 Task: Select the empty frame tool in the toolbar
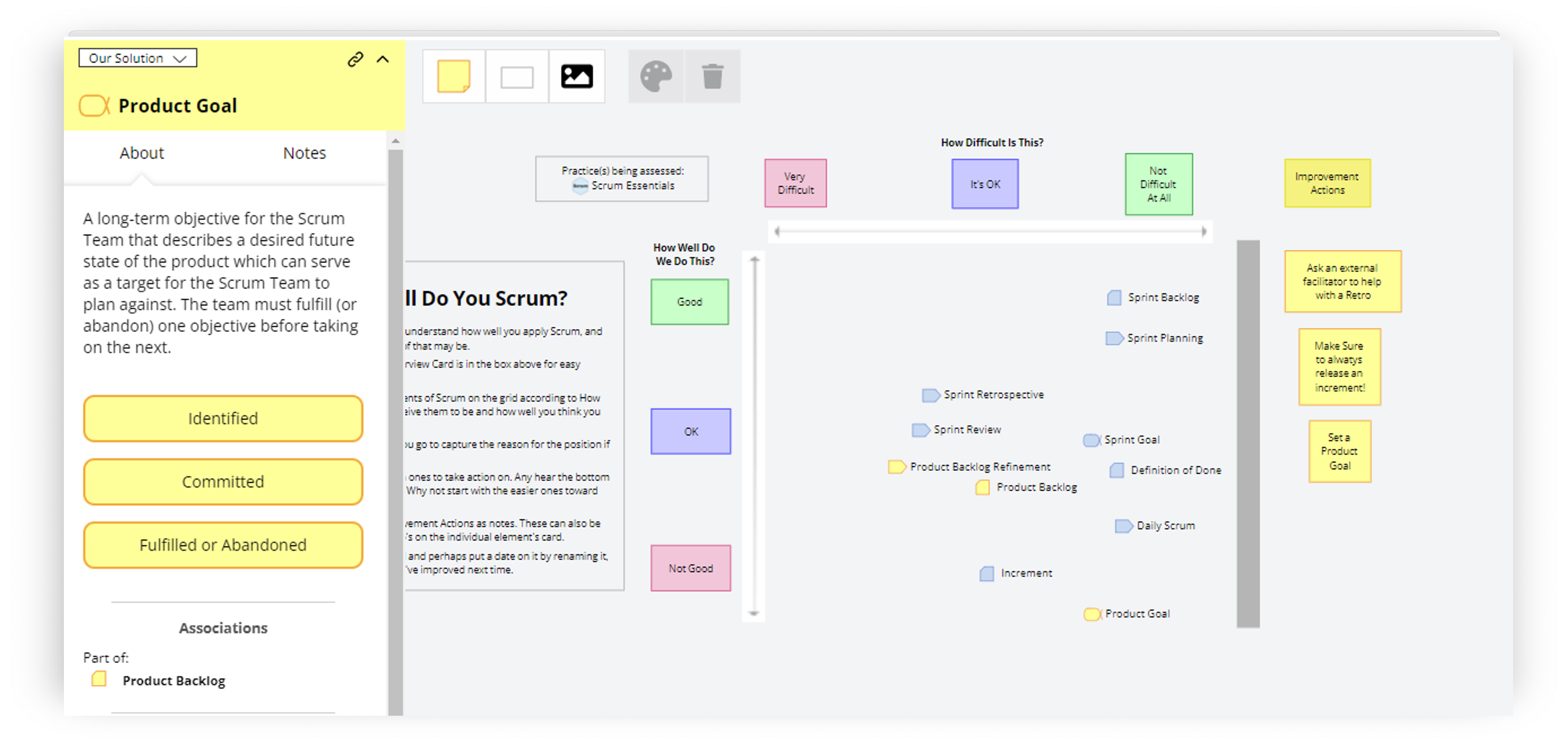pos(515,75)
